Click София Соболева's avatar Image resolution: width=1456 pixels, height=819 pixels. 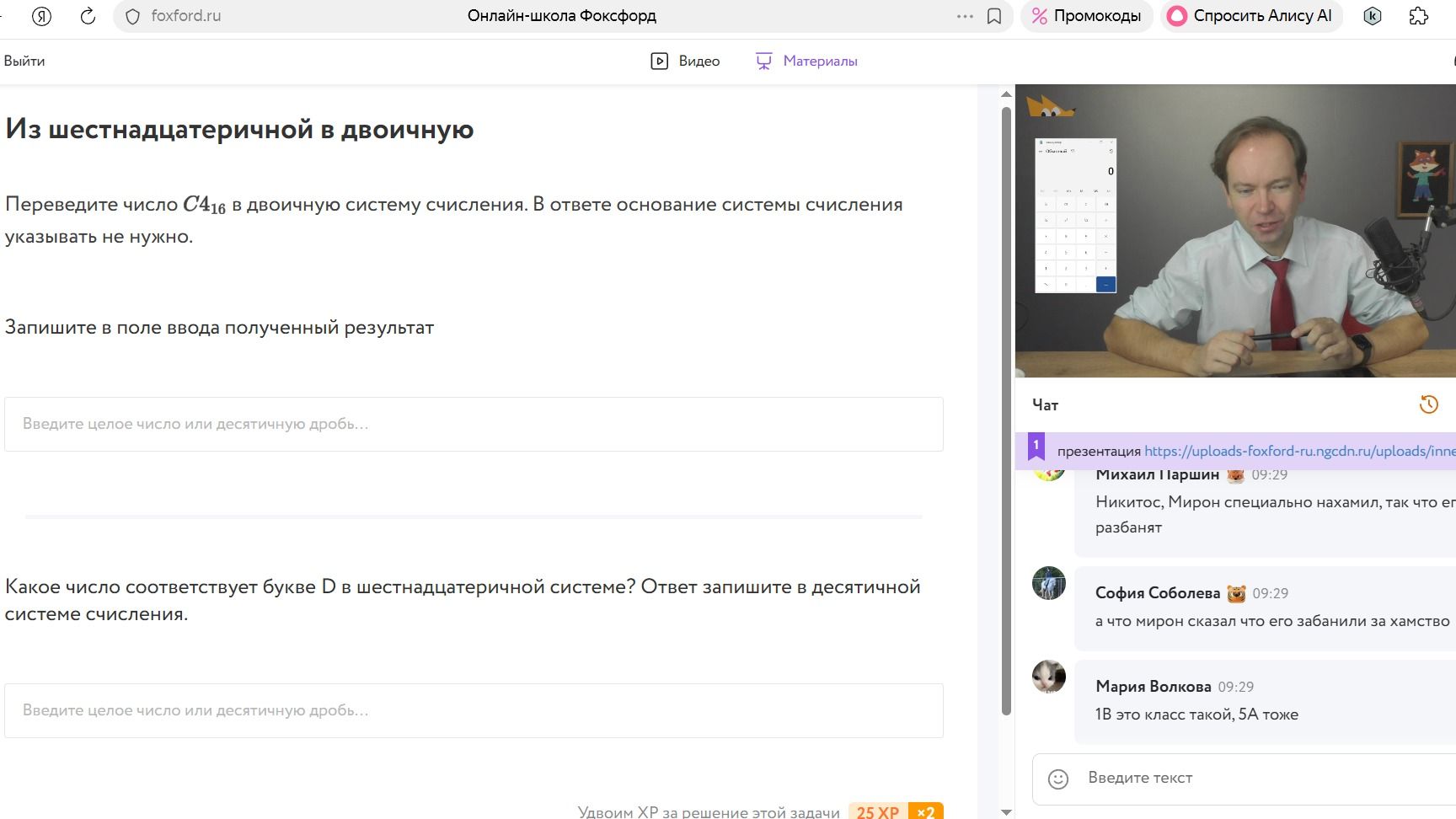(x=1049, y=583)
